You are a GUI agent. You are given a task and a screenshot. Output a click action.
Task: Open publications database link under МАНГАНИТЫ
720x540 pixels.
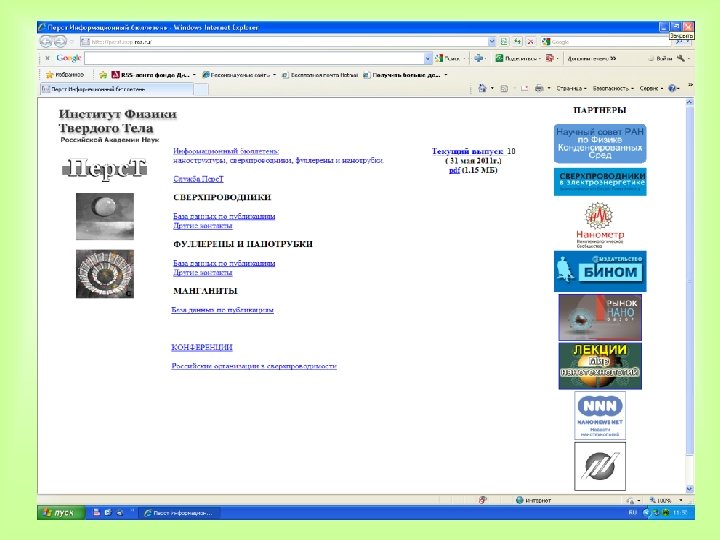[x=222, y=310]
